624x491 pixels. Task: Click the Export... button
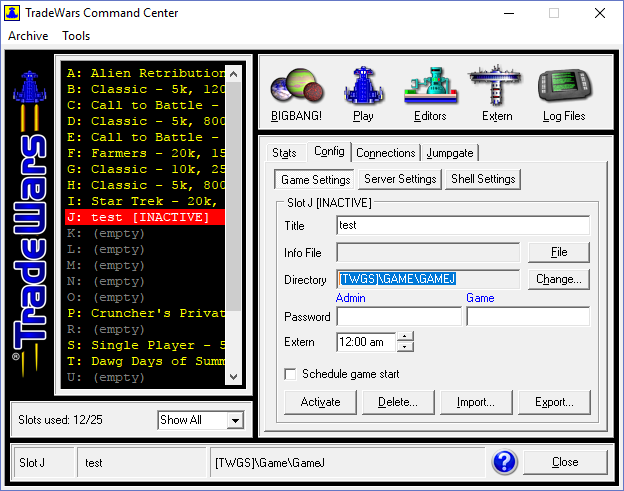[x=554, y=402]
